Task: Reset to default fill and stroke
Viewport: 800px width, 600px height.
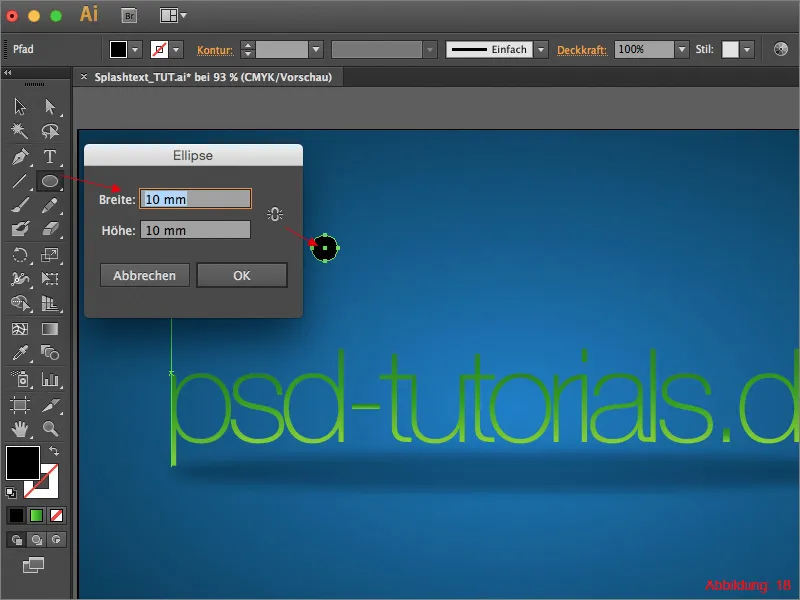Action: (x=11, y=493)
